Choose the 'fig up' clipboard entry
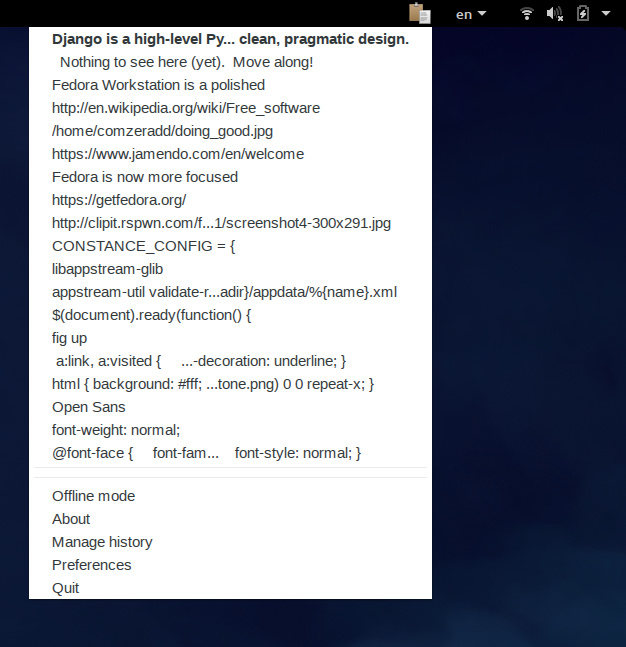Image resolution: width=626 pixels, height=647 pixels. pyautogui.click(x=230, y=338)
